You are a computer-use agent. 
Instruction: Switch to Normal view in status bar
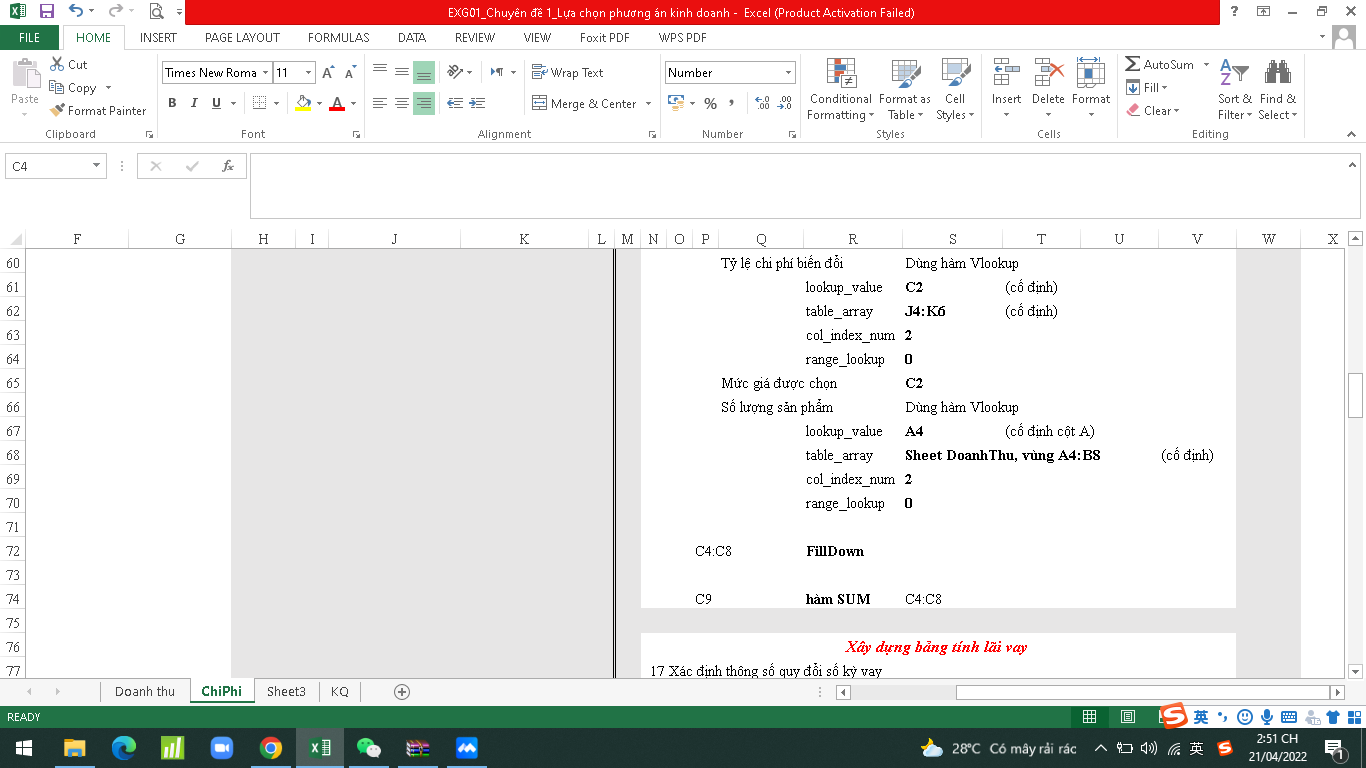[x=1090, y=716]
